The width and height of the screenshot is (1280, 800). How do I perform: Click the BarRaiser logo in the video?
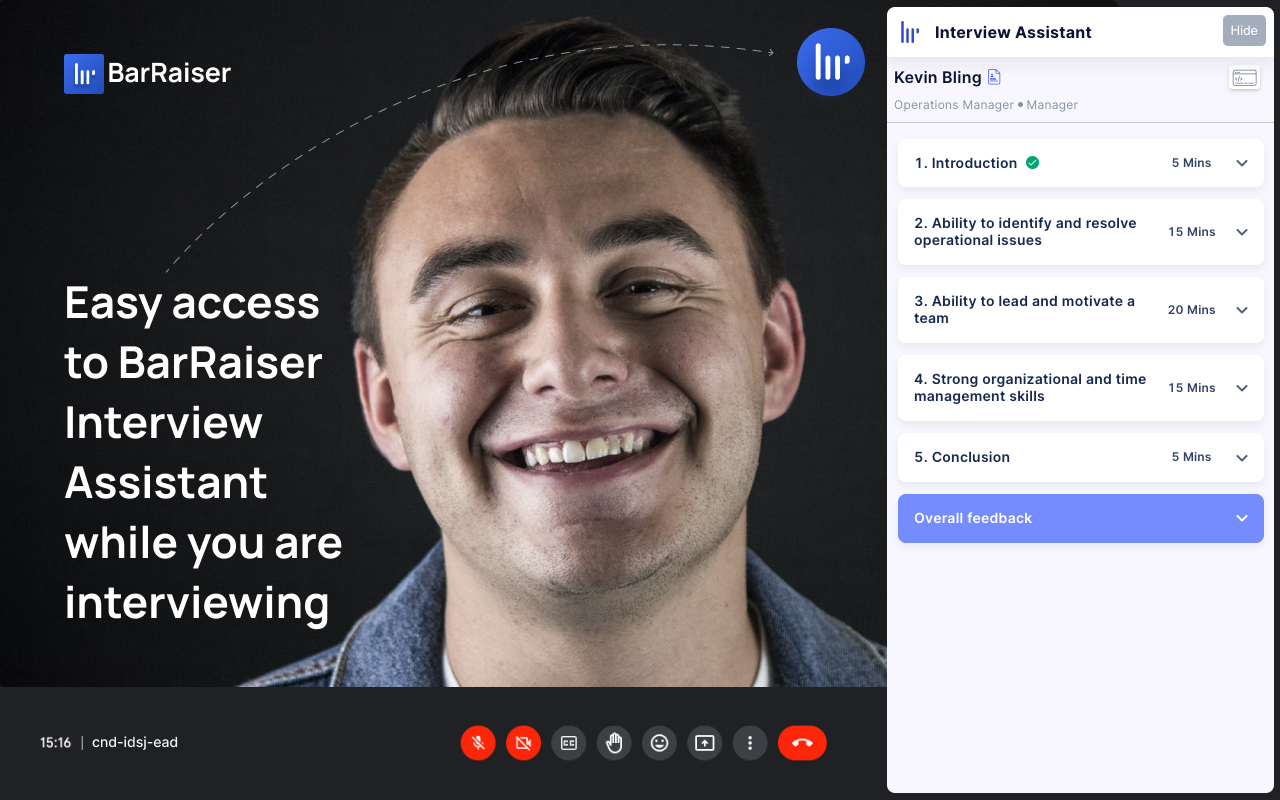(147, 73)
